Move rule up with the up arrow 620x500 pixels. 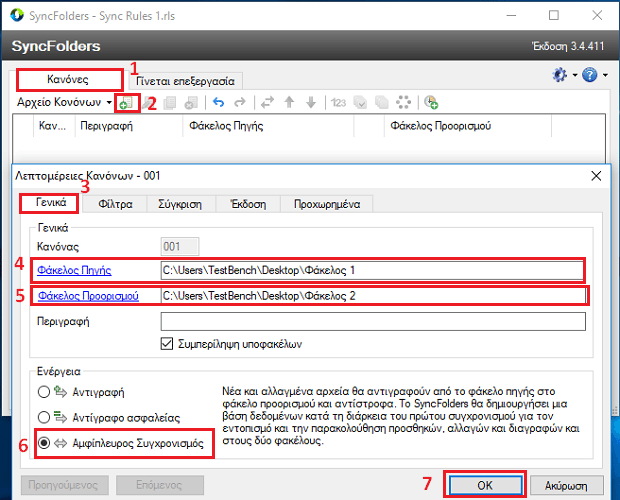tap(289, 102)
